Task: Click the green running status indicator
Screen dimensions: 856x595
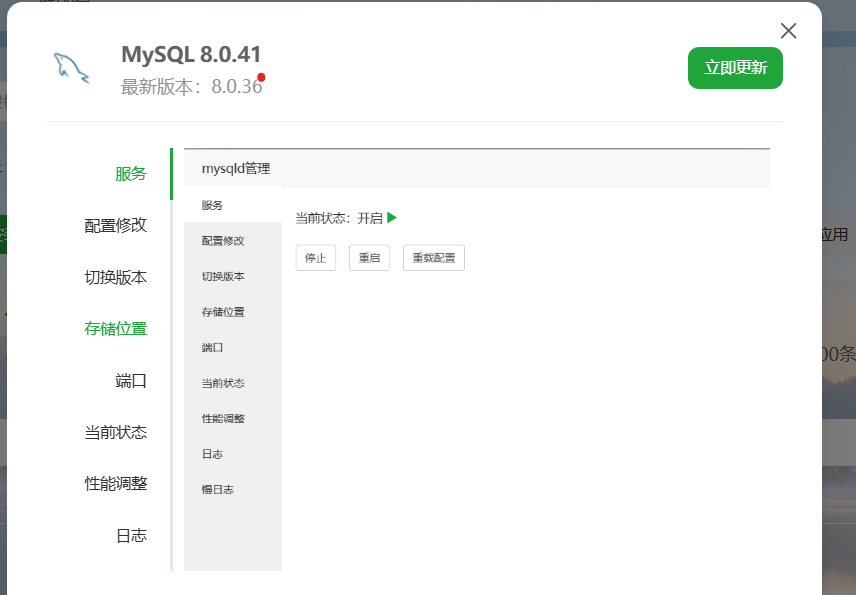Action: pos(391,216)
